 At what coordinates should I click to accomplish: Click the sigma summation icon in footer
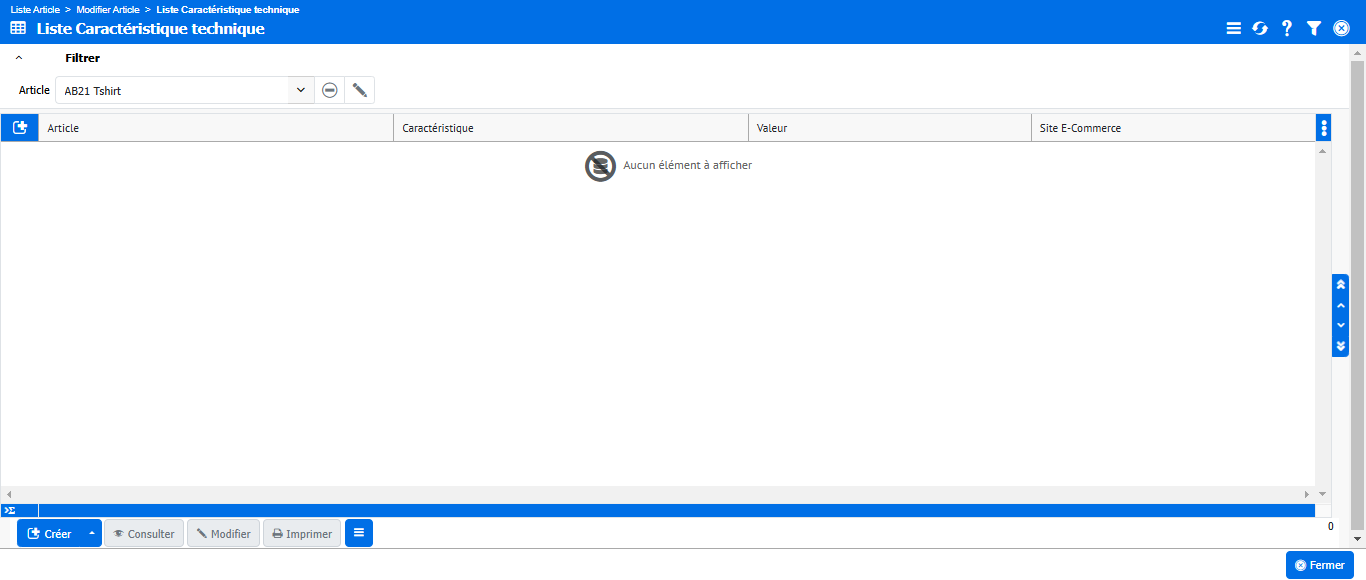tap(10, 510)
